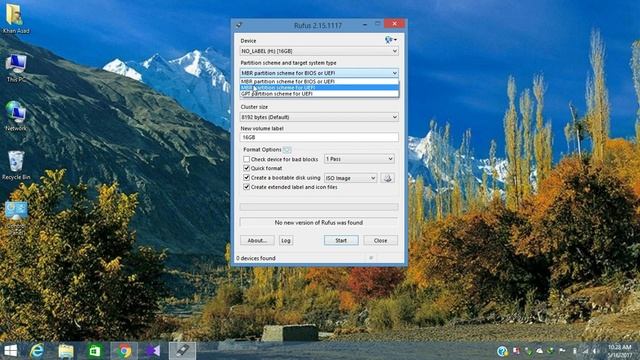Click the Log button
This screenshot has width=640, height=360.
(x=286, y=240)
